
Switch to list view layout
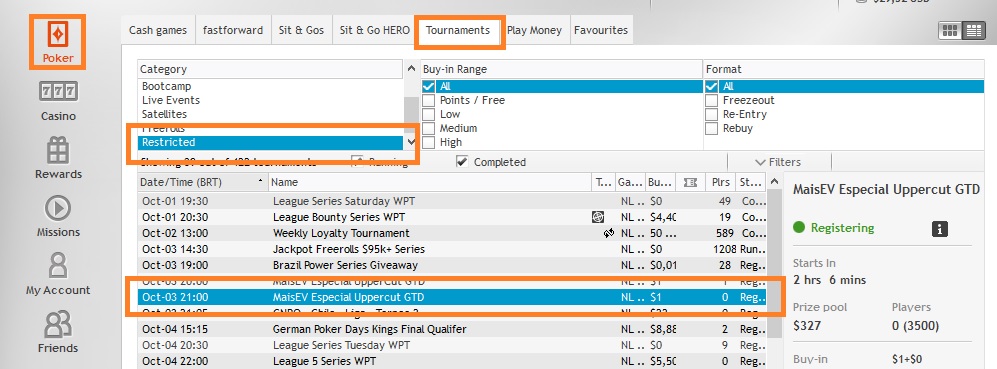973,30
